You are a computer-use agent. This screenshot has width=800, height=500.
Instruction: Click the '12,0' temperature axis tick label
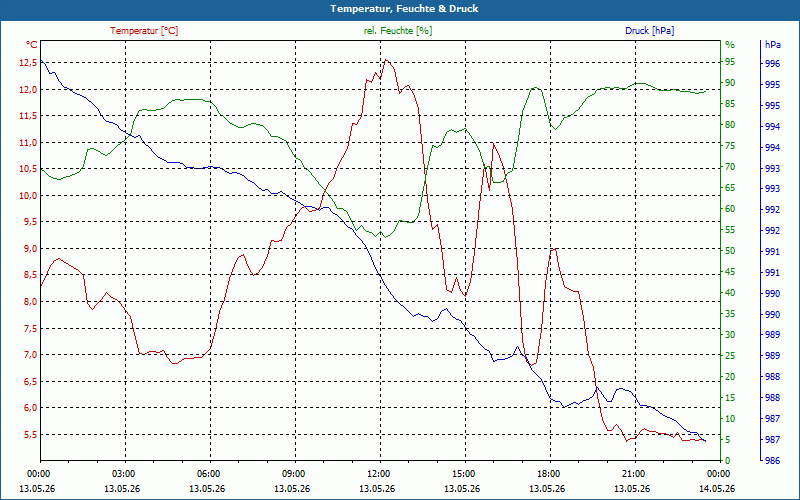pos(28,90)
